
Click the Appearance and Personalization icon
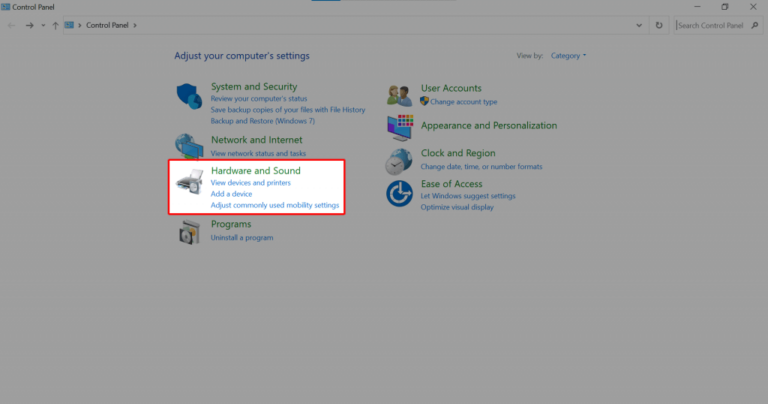pos(400,127)
